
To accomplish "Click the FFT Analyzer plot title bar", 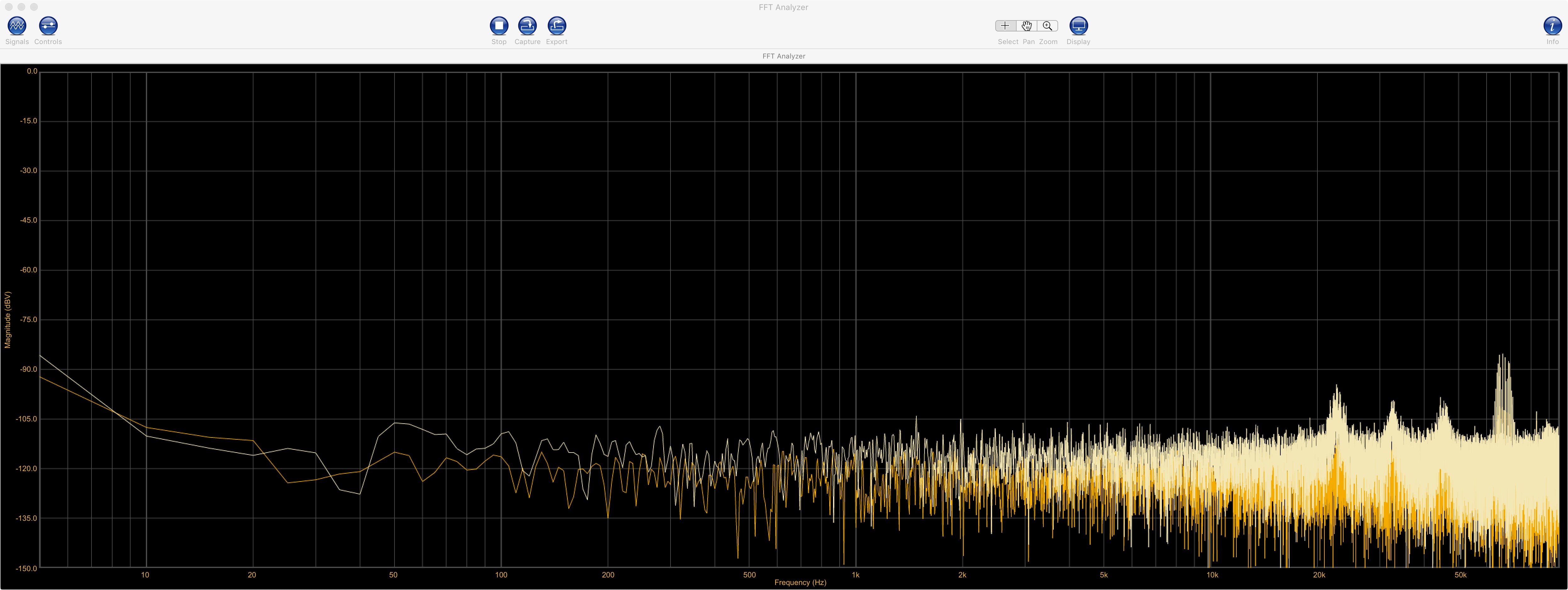I will tap(783, 56).
